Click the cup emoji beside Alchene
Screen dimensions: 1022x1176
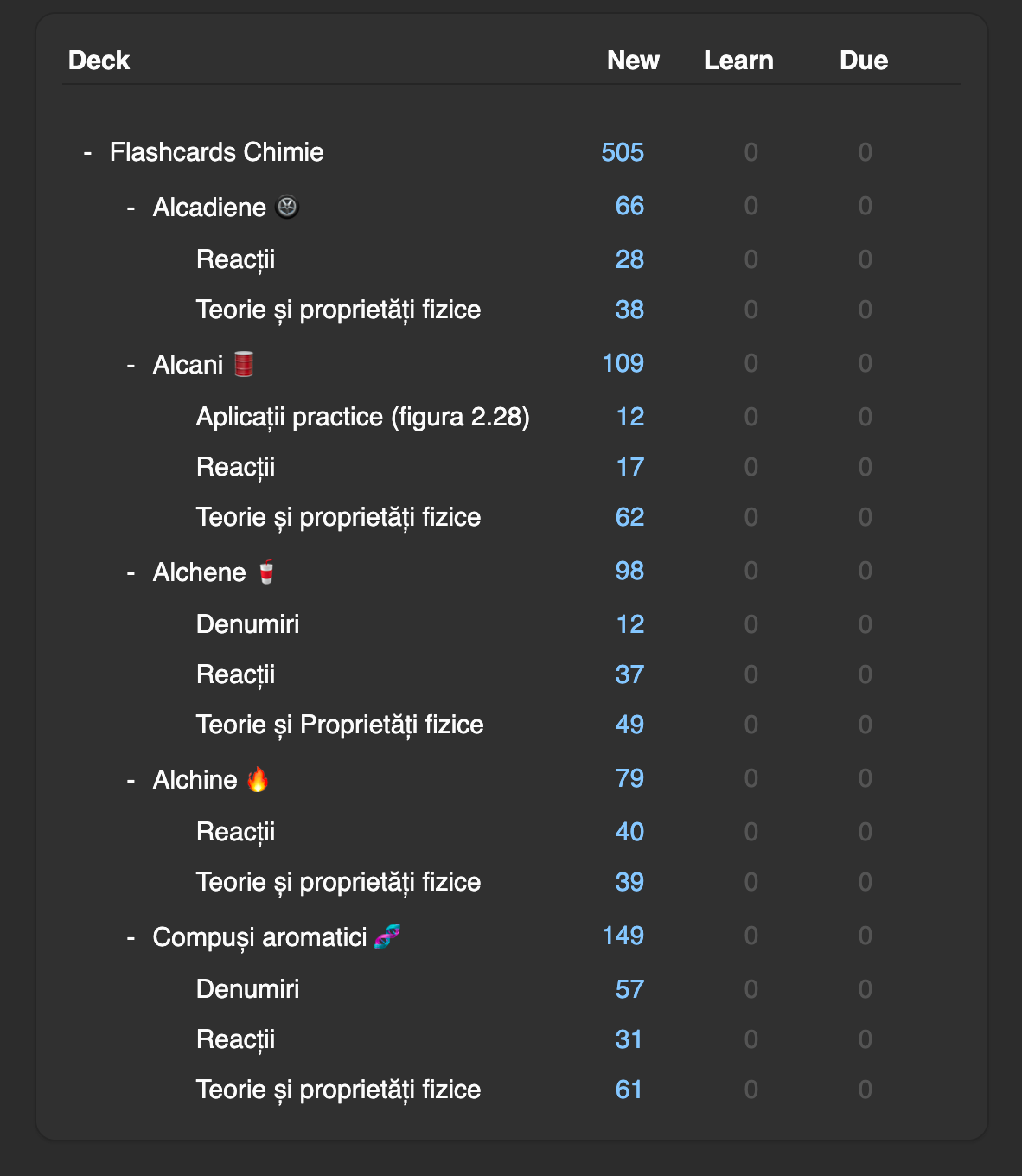click(x=266, y=572)
